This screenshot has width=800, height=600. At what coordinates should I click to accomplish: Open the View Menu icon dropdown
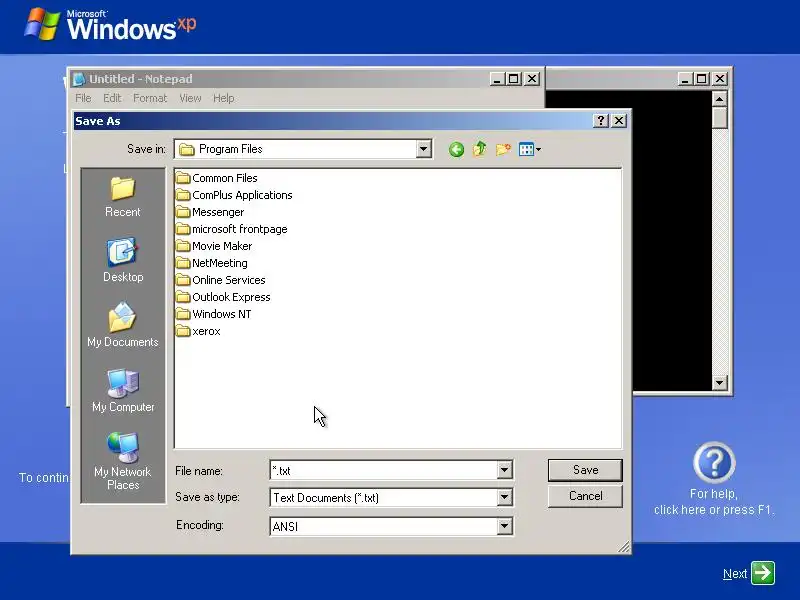[x=530, y=149]
